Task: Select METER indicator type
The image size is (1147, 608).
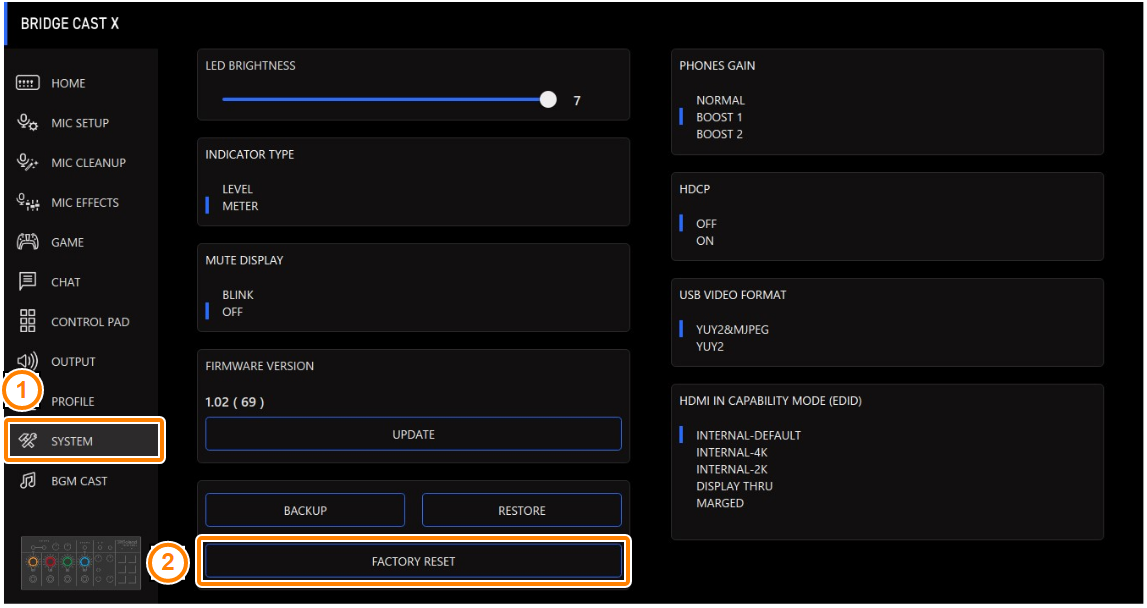Action: pyautogui.click(x=240, y=206)
